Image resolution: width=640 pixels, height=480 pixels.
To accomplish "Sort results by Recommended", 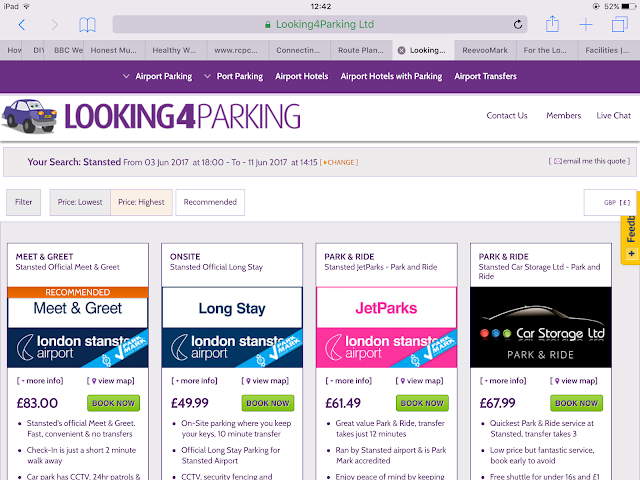I will pyautogui.click(x=210, y=202).
